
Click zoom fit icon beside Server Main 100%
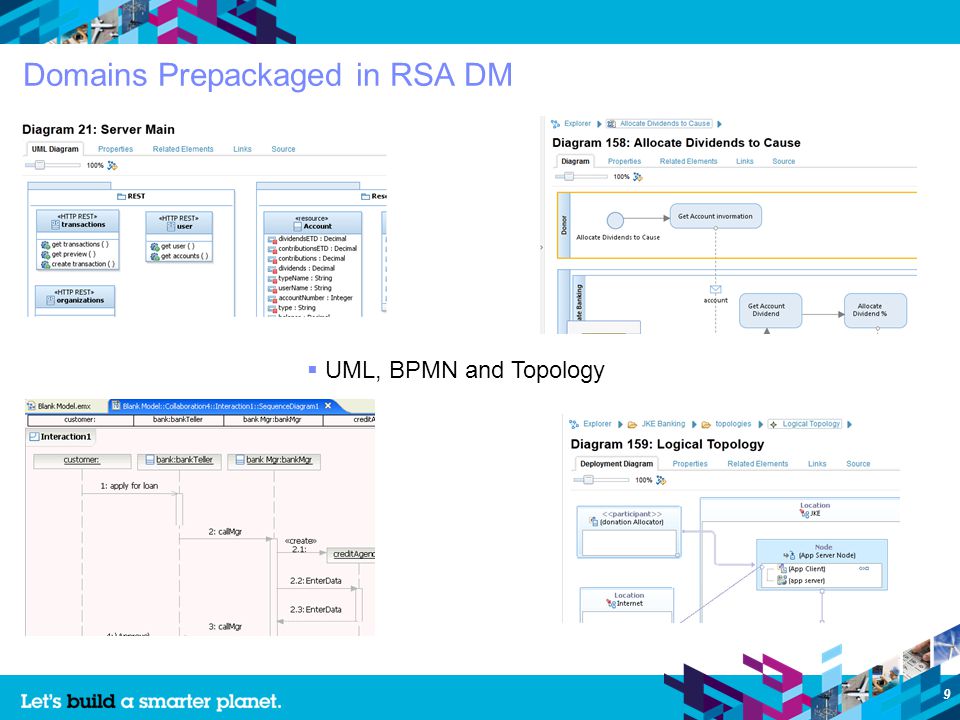112,165
